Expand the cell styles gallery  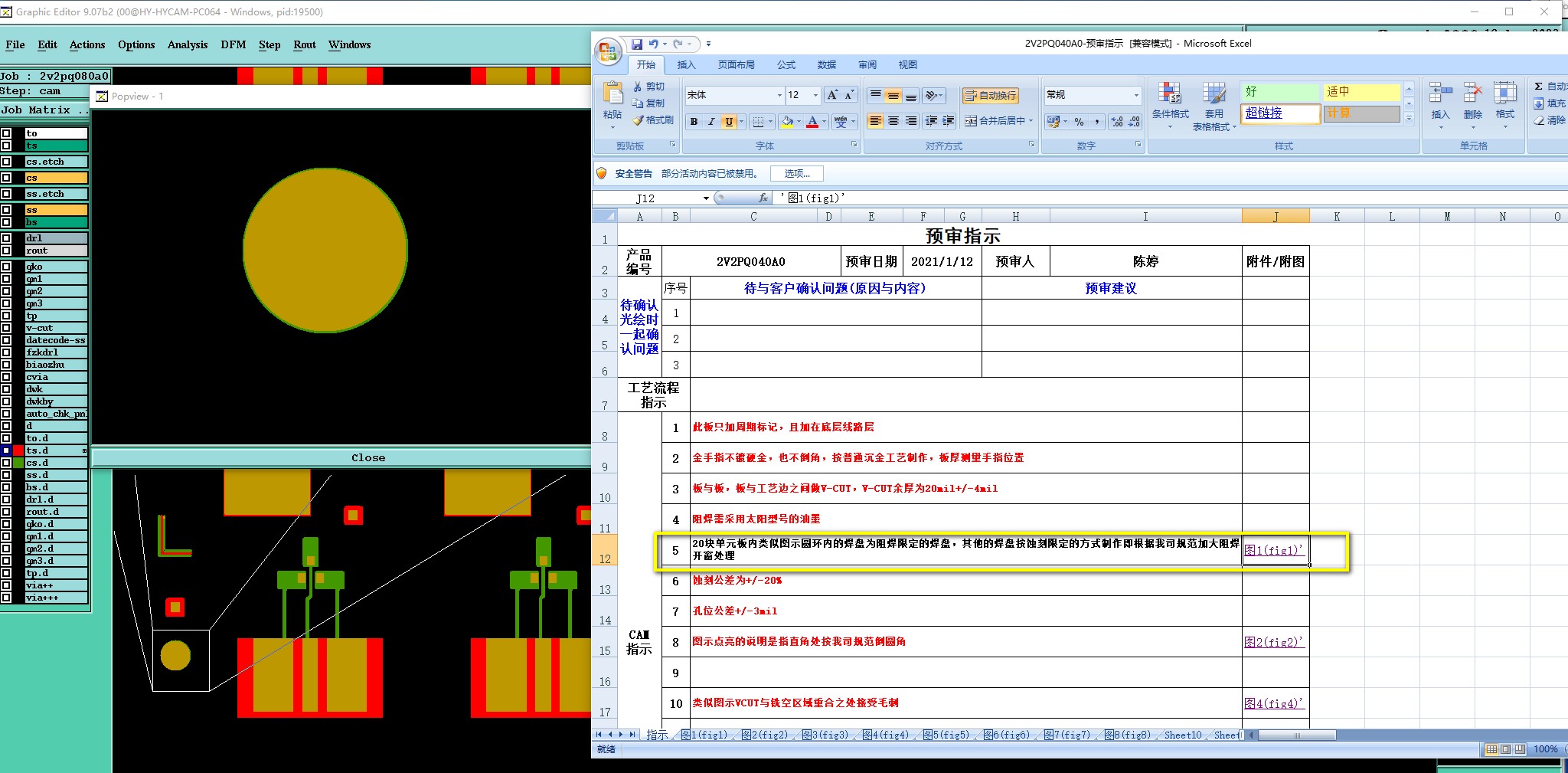coord(1409,119)
